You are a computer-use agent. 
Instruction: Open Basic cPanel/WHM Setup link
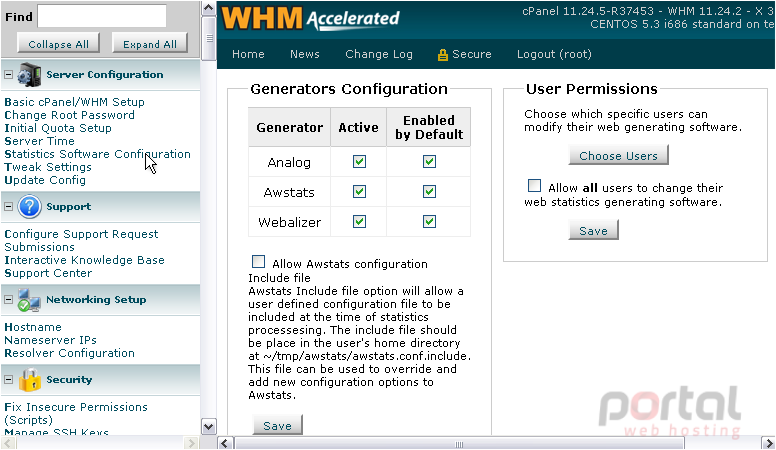tap(74, 102)
